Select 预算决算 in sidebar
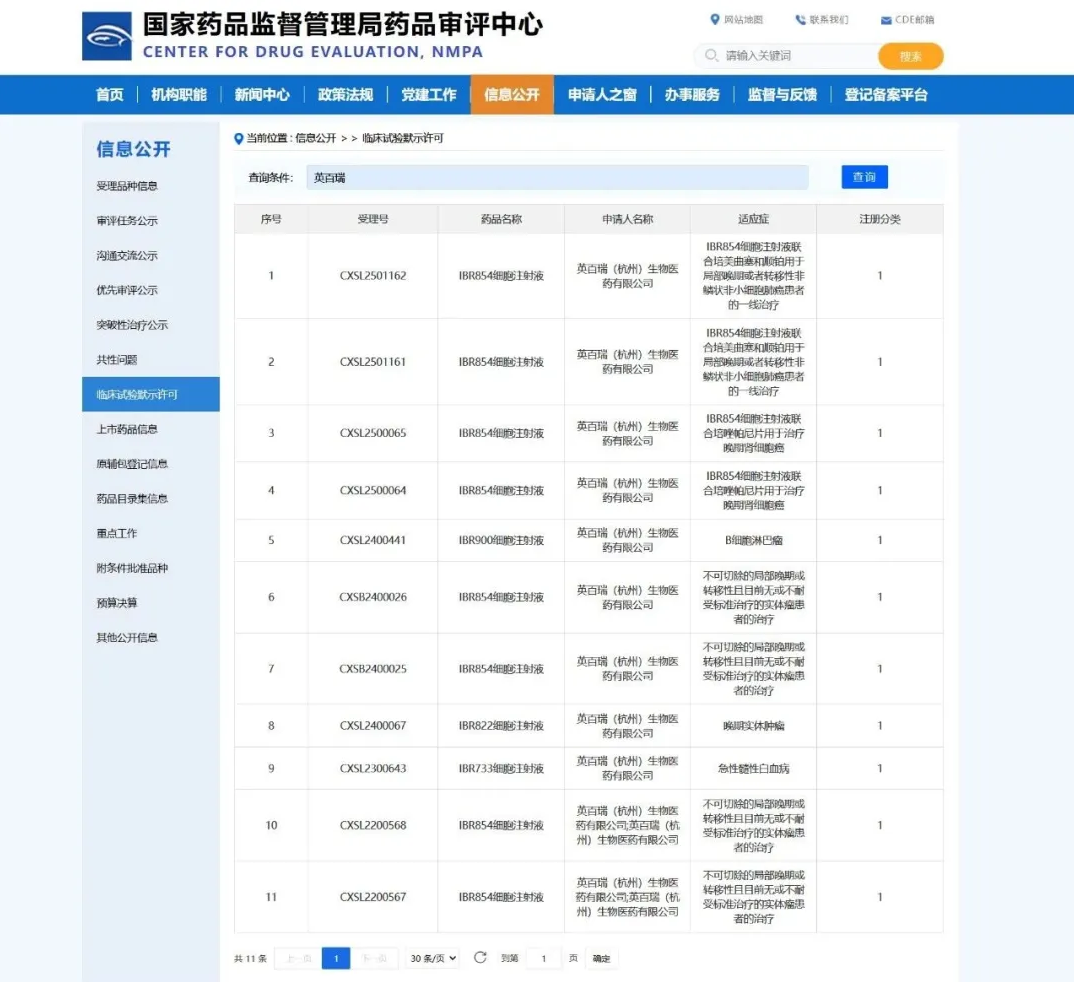The width and height of the screenshot is (1074, 982). [116, 603]
